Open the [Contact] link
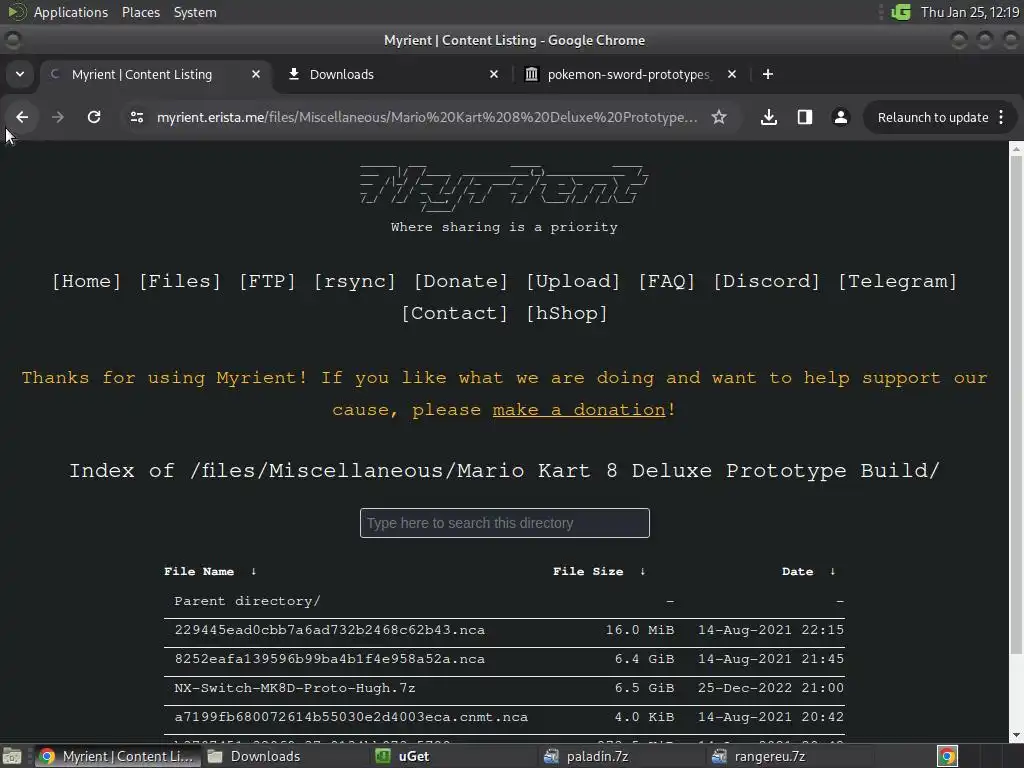Viewport: 1024px width, 768px height. tap(455, 313)
